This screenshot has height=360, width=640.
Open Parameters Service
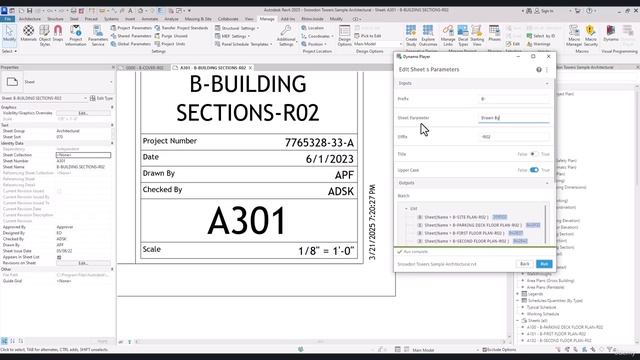(x=98, y=35)
